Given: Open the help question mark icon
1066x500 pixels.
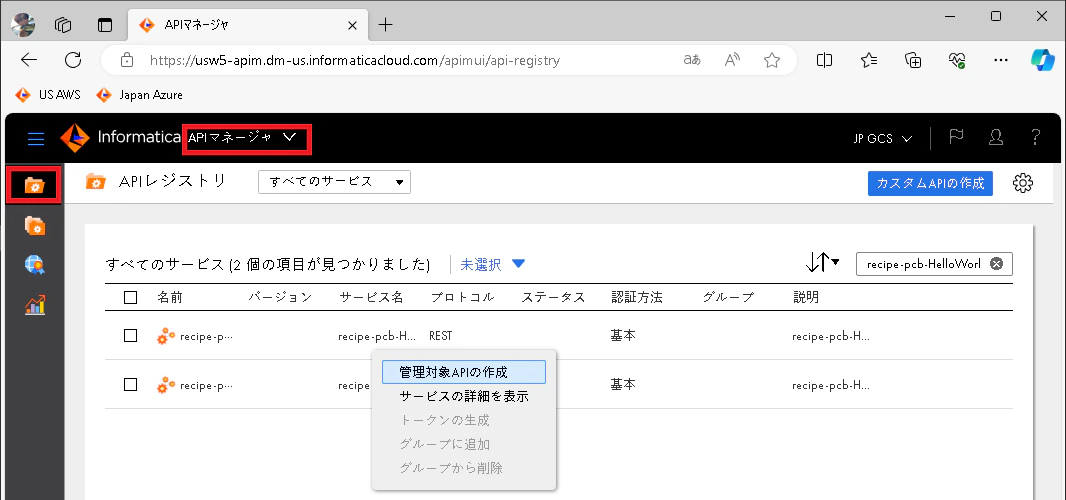Looking at the screenshot, I should coord(1035,137).
